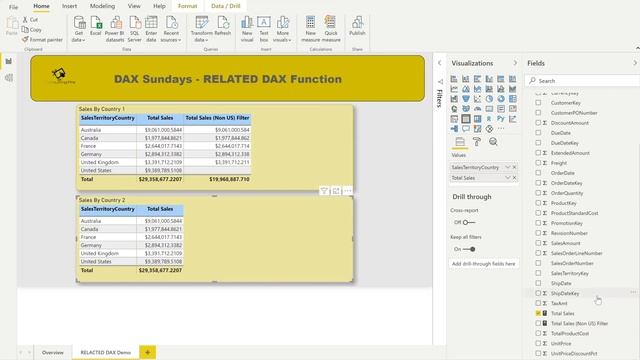Viewport: 640px width, 360px height.
Task: Add a new report page
Action: tap(147, 352)
